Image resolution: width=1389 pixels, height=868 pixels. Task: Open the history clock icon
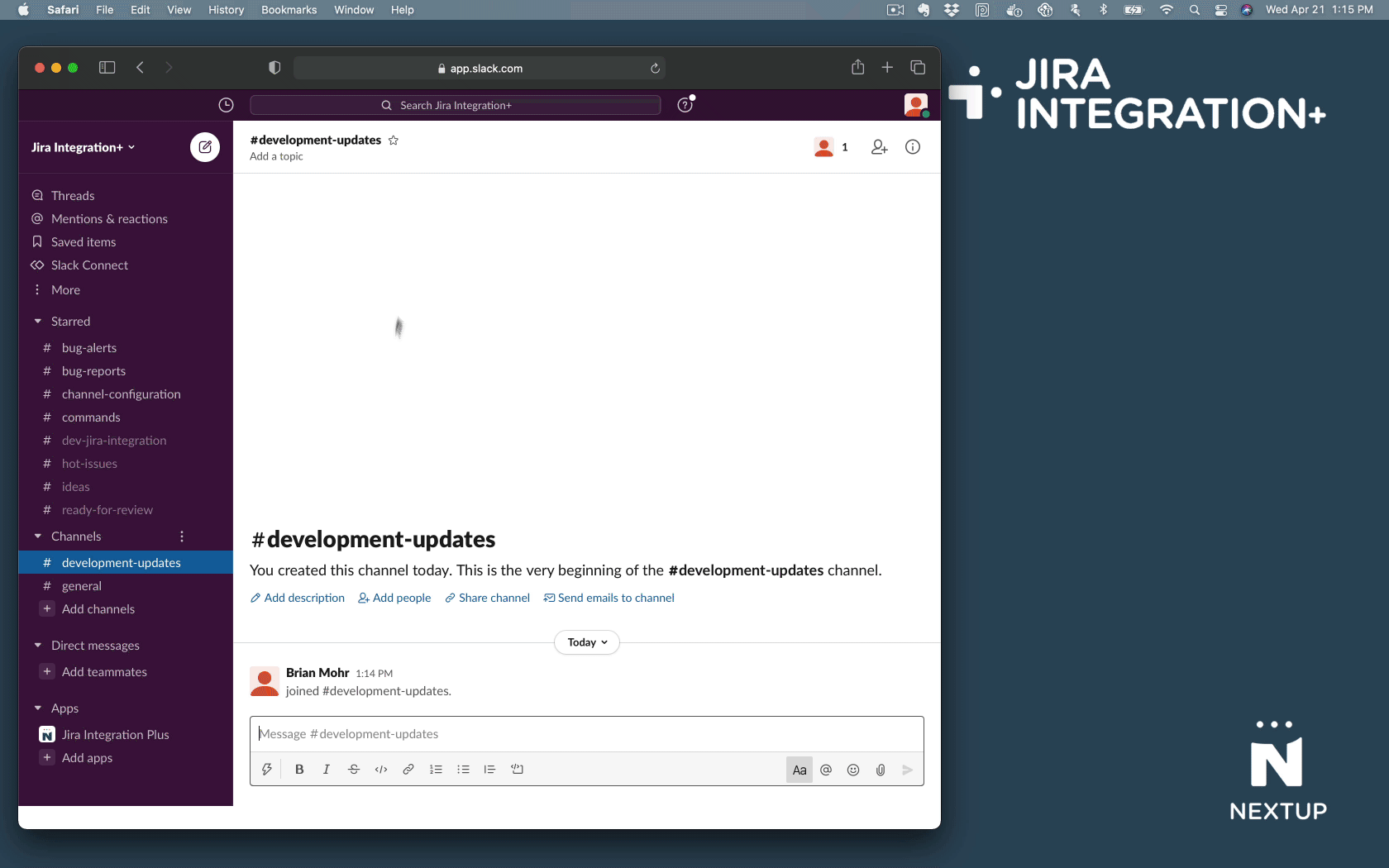pos(226,105)
